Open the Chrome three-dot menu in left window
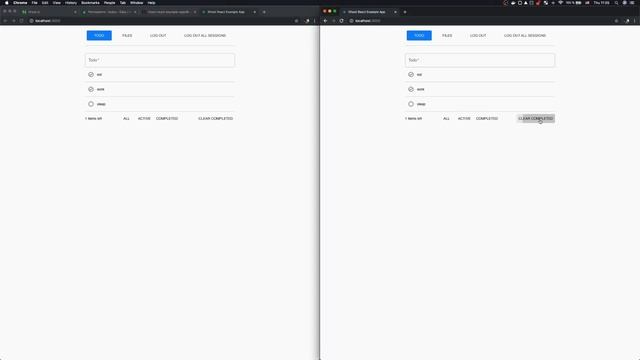 [314, 21]
